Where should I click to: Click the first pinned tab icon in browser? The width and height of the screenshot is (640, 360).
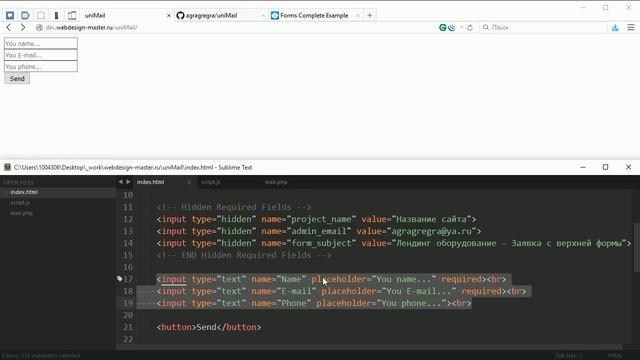10,16
